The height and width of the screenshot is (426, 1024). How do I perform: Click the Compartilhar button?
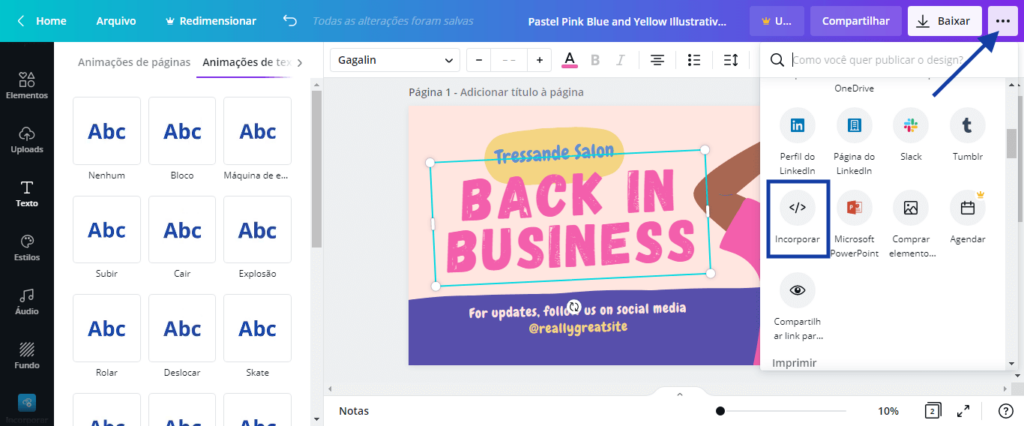(x=856, y=21)
